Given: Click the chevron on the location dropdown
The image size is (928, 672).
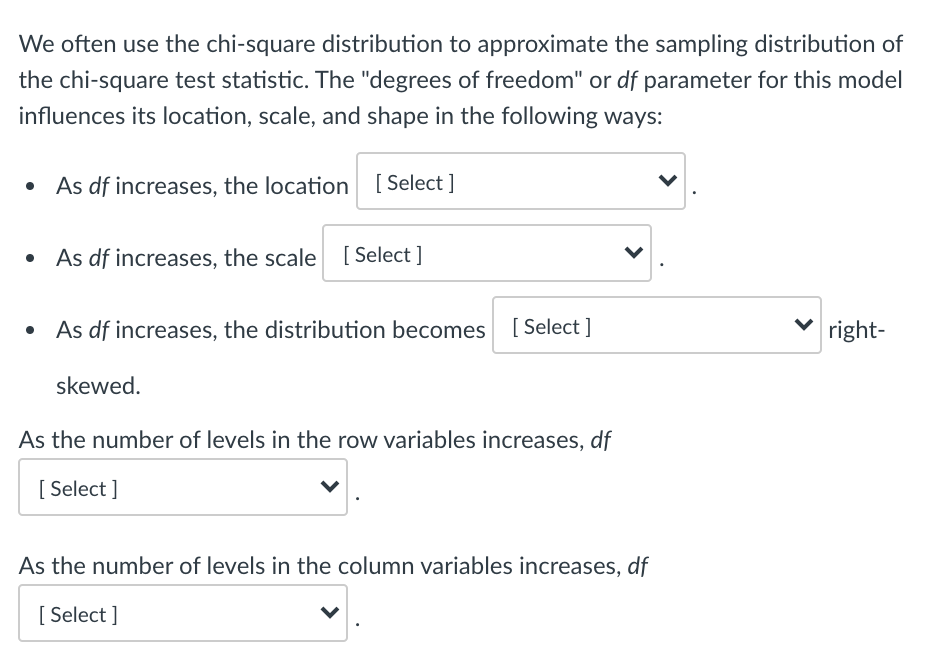Looking at the screenshot, I should tap(668, 182).
